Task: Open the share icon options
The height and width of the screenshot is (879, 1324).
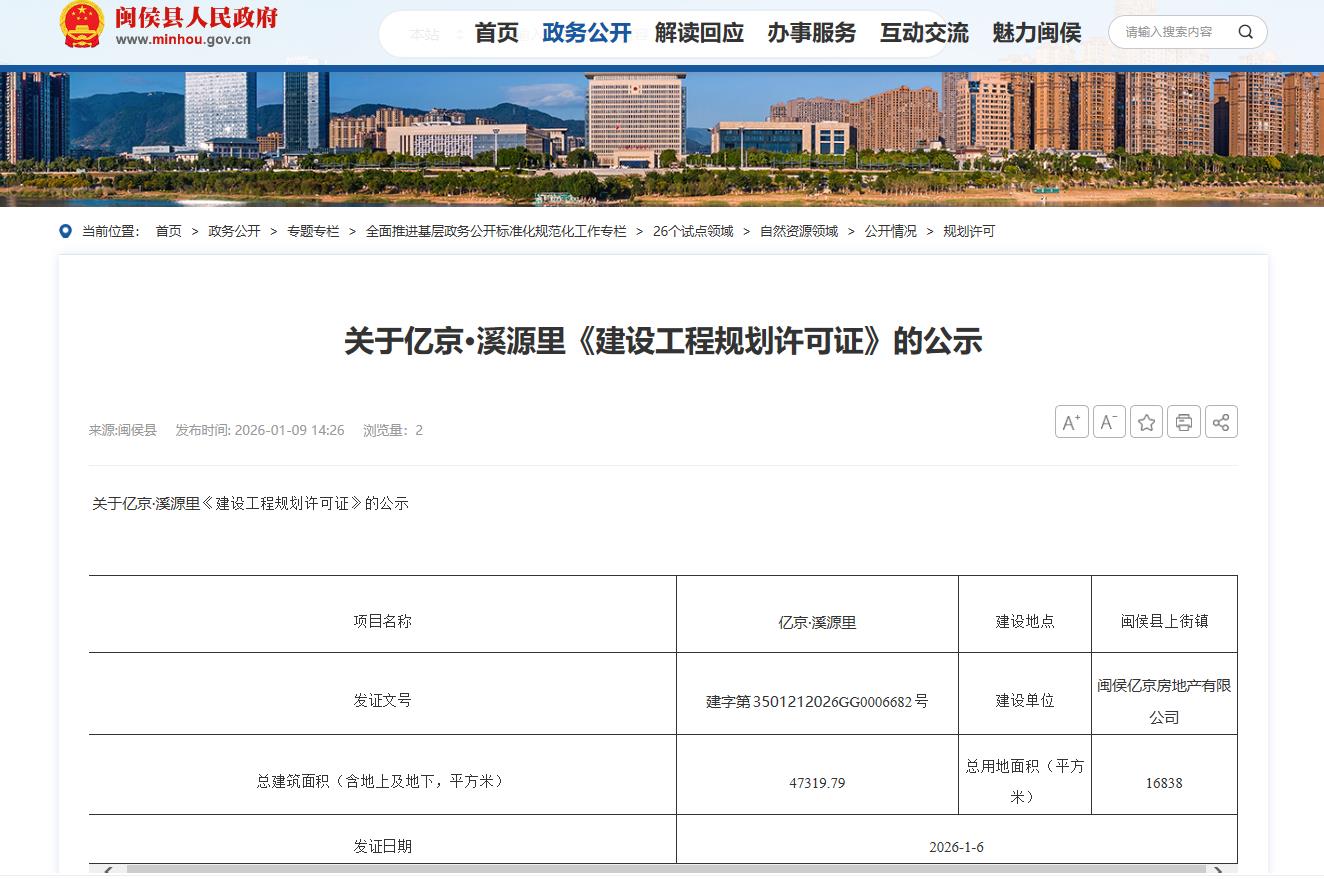Action: pyautogui.click(x=1221, y=422)
